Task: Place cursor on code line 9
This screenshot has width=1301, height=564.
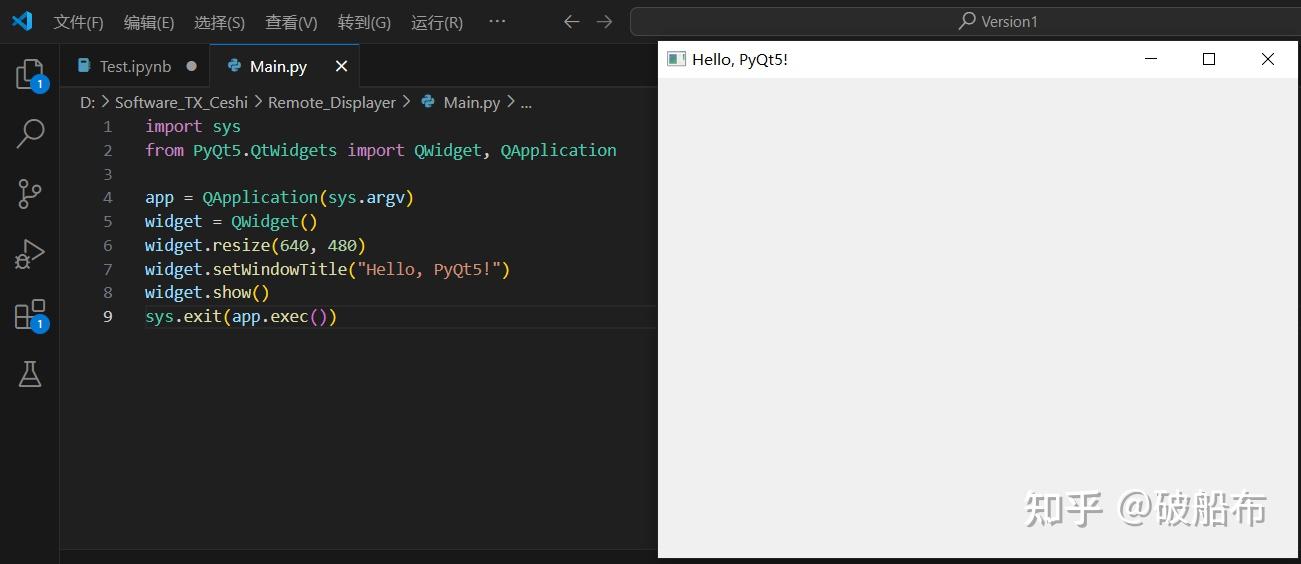Action: [x=400, y=316]
